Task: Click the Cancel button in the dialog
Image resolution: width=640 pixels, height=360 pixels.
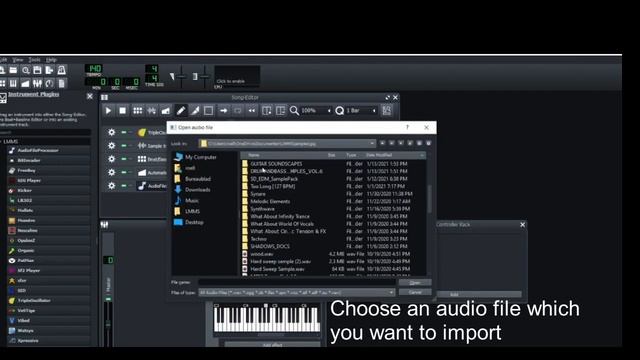Action: point(415,292)
